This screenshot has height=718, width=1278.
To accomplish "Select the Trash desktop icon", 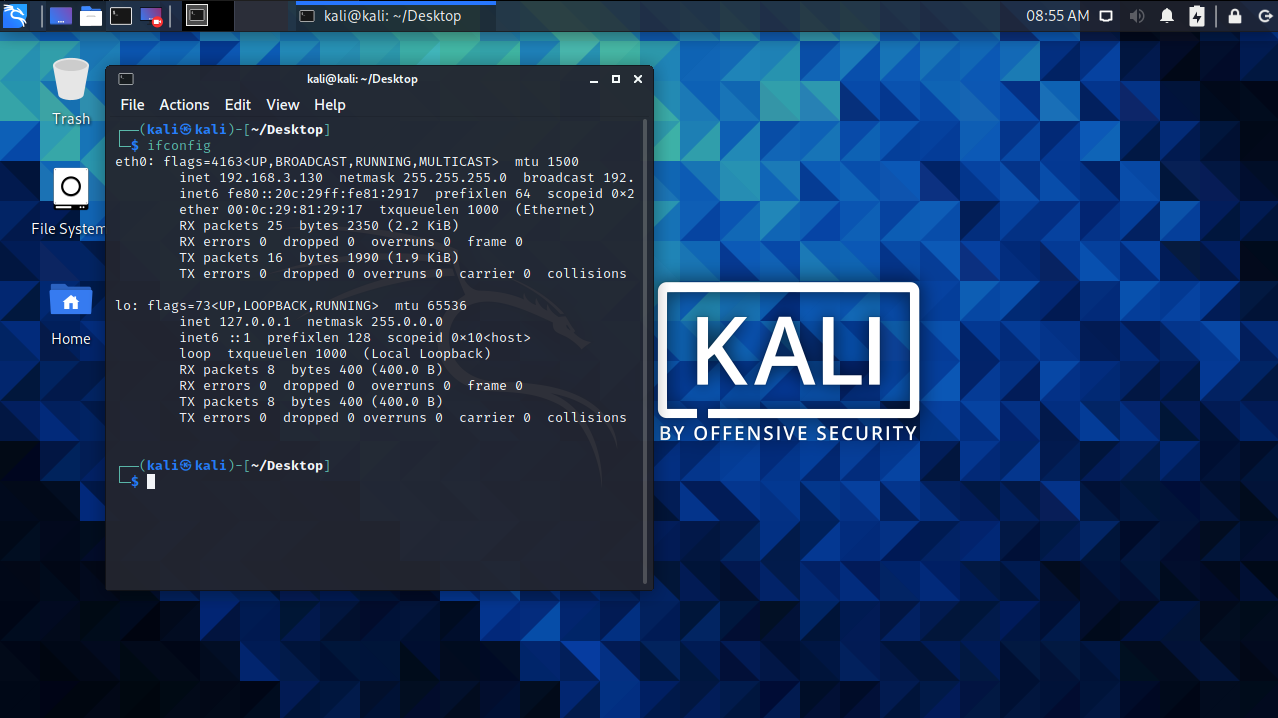I will [71, 92].
